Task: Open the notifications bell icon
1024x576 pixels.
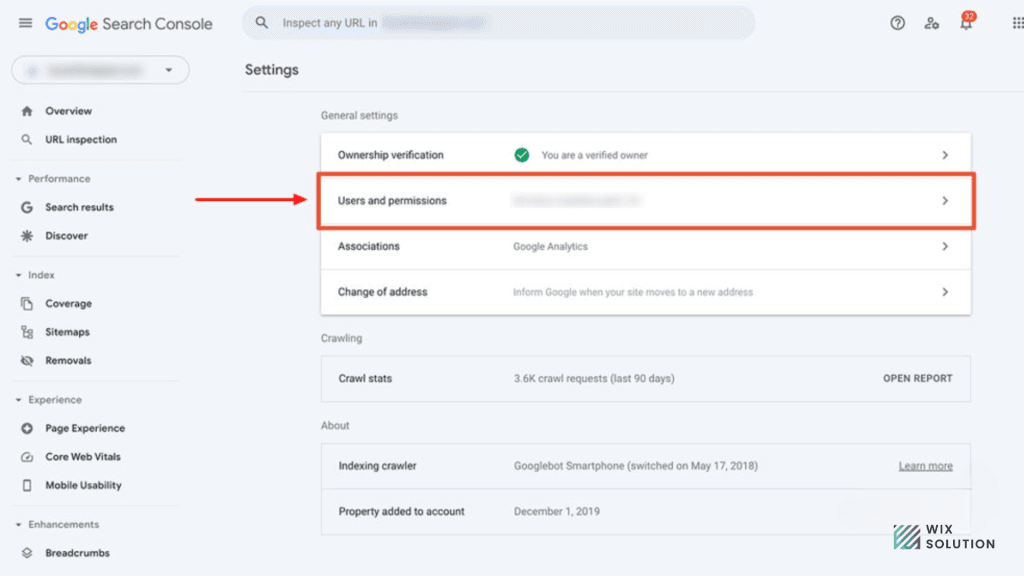Action: pyautogui.click(x=966, y=23)
